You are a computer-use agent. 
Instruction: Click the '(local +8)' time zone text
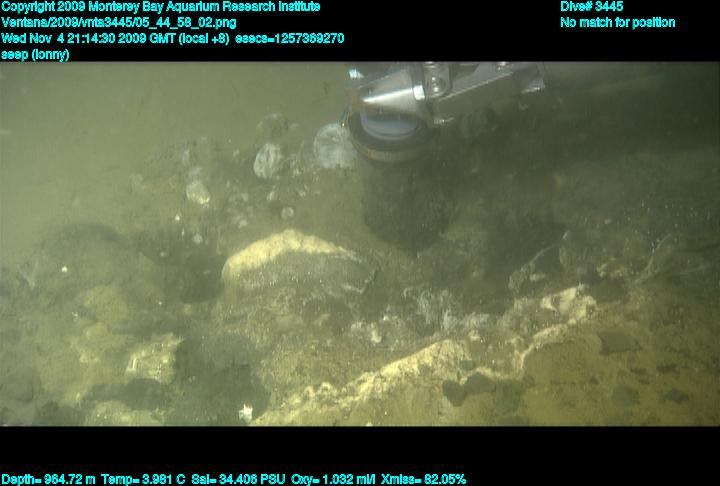click(204, 38)
